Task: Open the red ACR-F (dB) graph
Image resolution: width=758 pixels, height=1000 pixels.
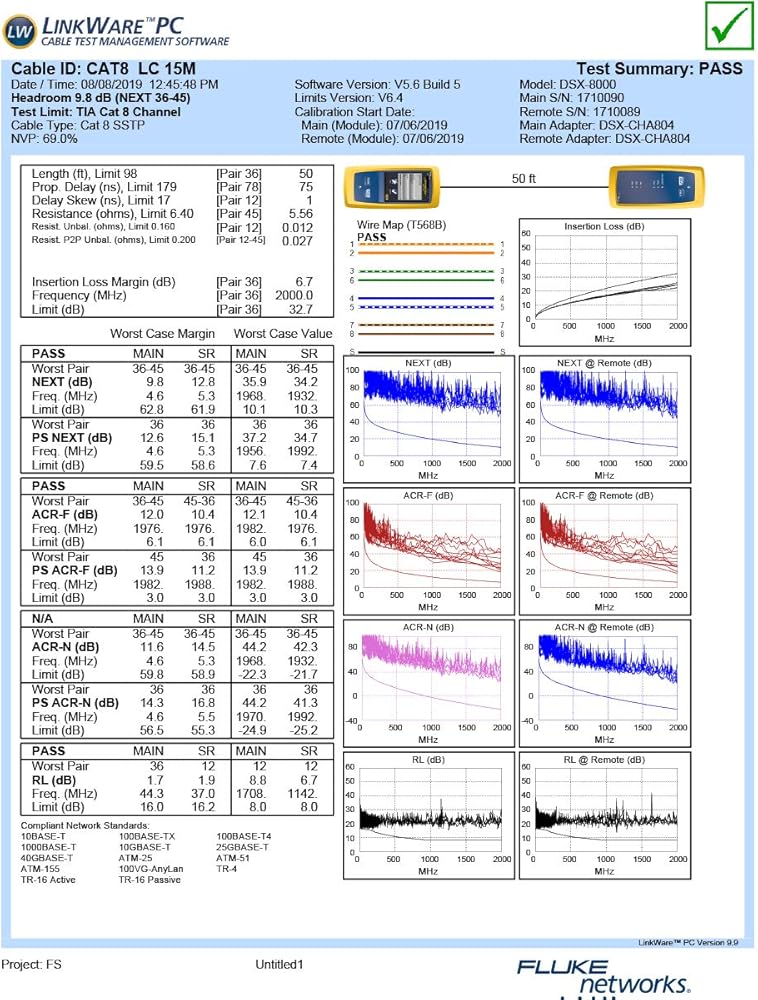Action: pyautogui.click(x=428, y=545)
